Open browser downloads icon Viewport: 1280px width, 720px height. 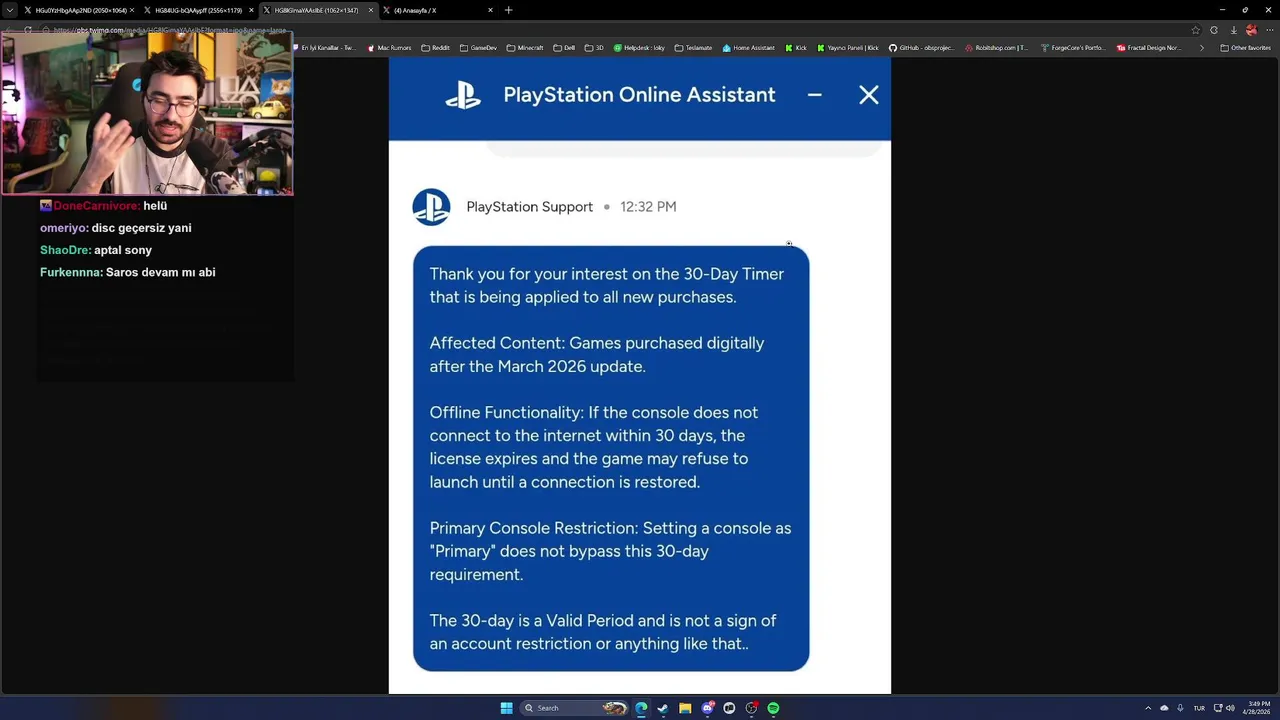(x=1234, y=30)
